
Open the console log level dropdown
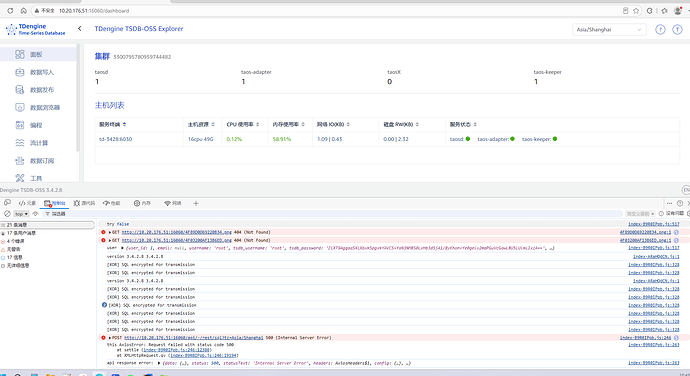(640, 214)
